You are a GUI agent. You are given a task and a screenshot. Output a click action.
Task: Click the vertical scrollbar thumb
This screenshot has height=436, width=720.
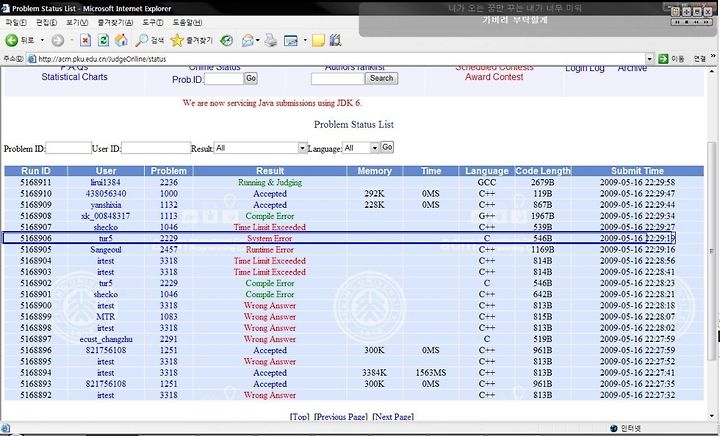711,251
